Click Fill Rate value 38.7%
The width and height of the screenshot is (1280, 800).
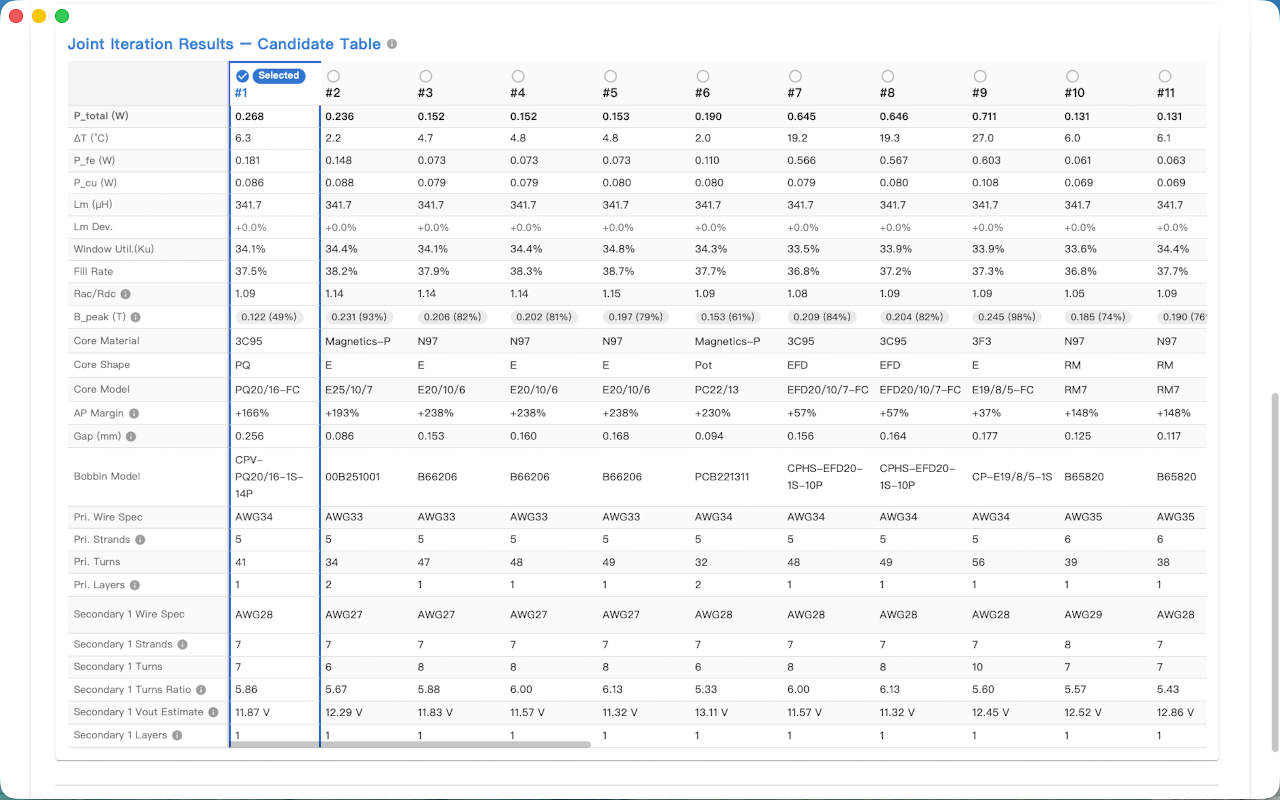[619, 271]
